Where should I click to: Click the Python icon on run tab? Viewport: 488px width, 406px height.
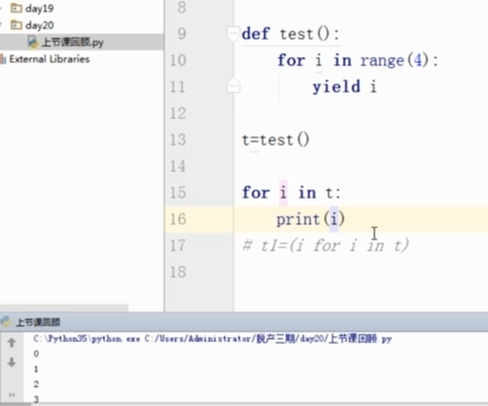[6, 322]
